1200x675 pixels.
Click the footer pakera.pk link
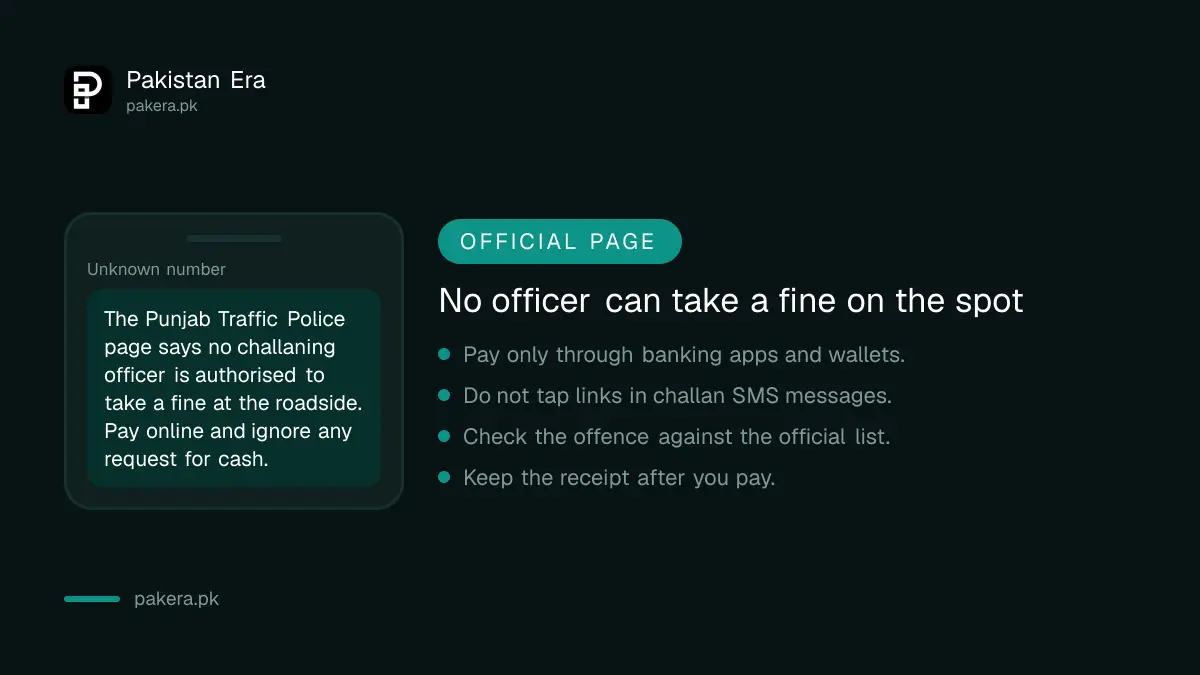point(176,599)
